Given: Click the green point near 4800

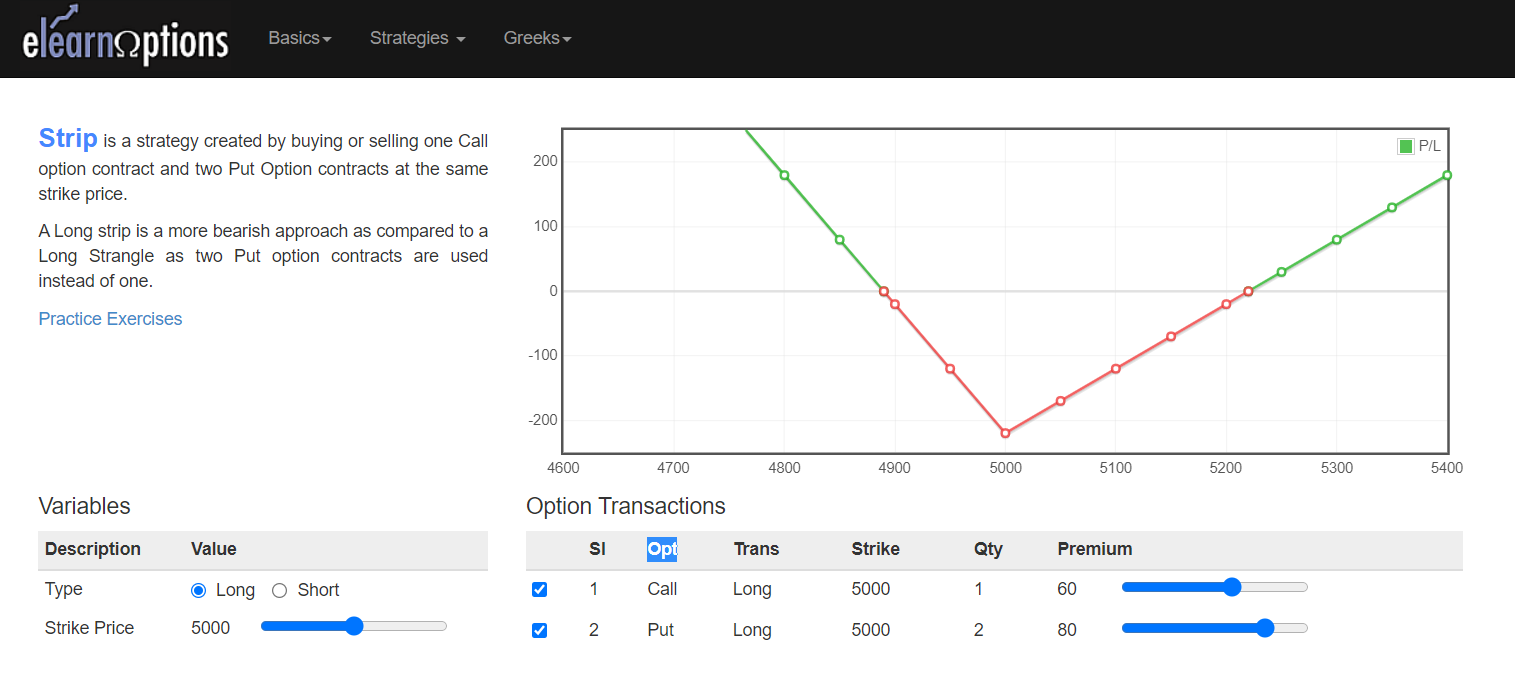Looking at the screenshot, I should [x=784, y=175].
